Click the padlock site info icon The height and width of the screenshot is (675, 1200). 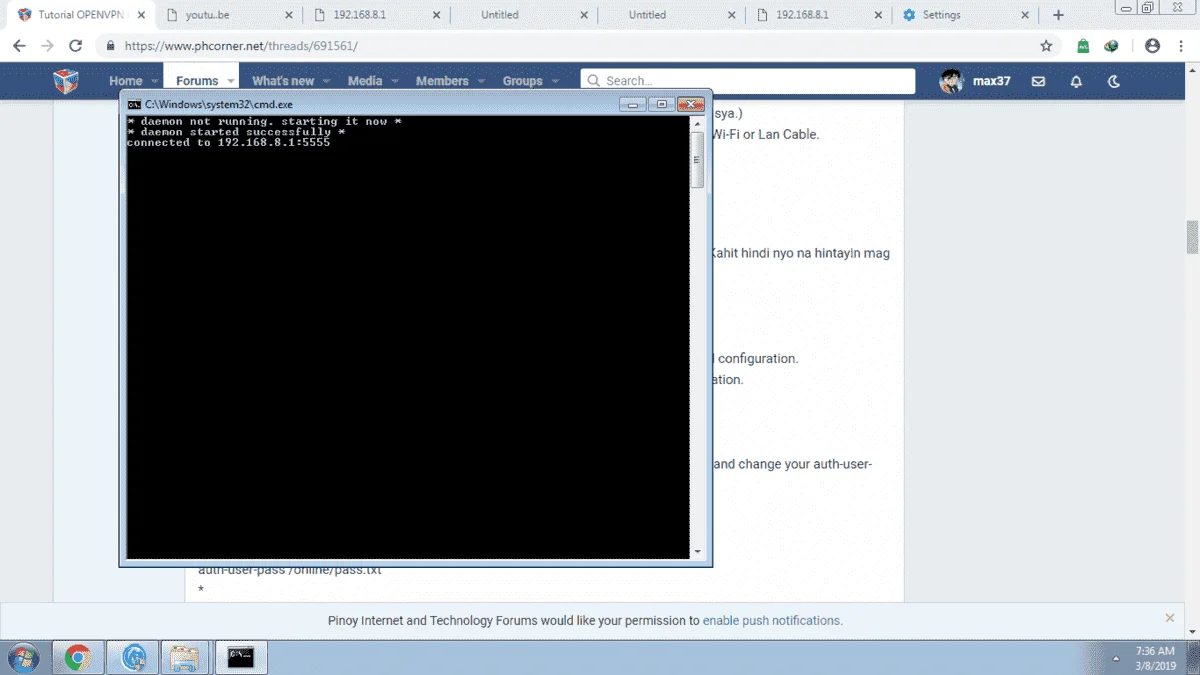pos(110,46)
